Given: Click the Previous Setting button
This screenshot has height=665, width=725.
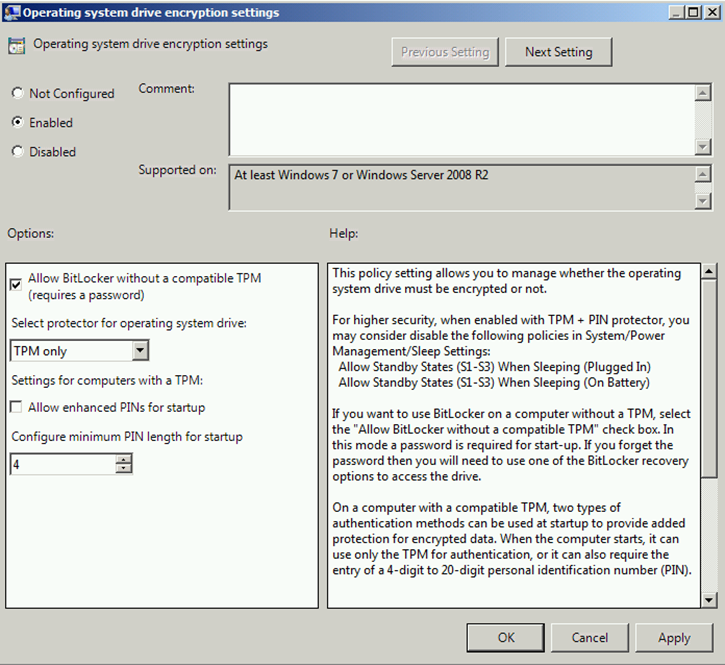Looking at the screenshot, I should pyautogui.click(x=445, y=52).
